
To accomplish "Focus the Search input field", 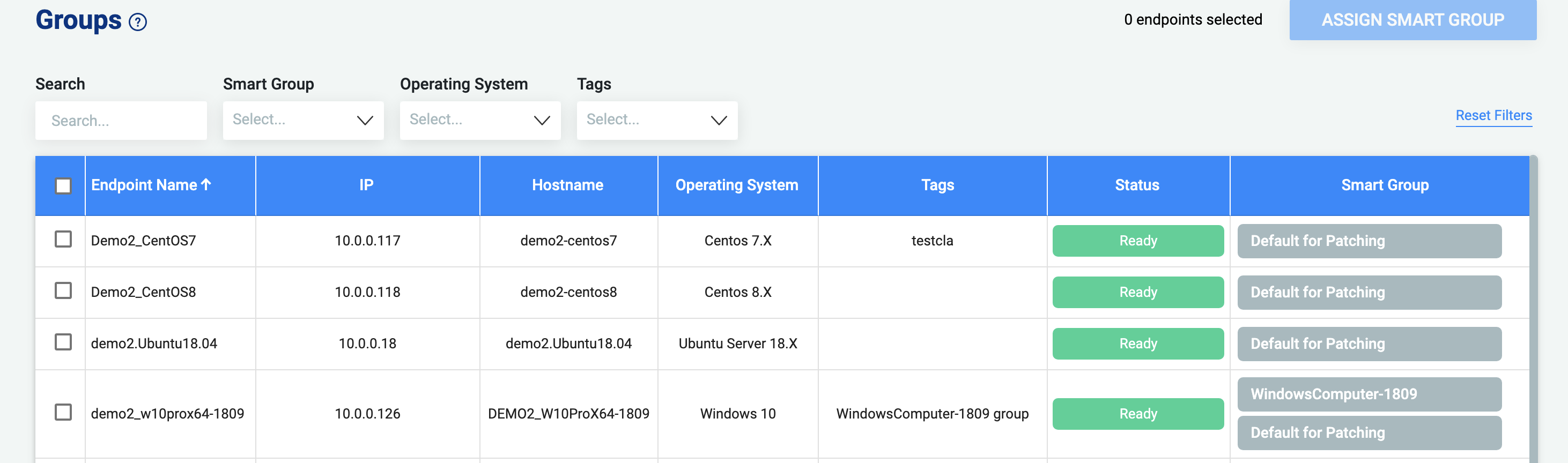I will click(121, 121).
